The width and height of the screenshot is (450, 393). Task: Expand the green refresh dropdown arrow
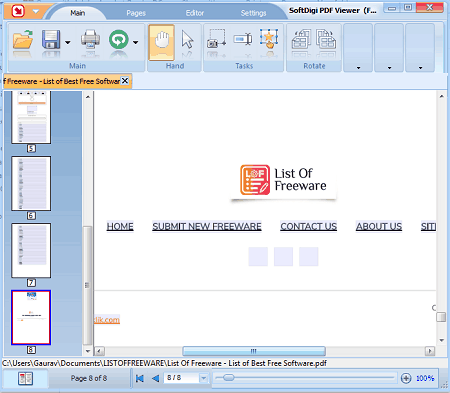136,42
